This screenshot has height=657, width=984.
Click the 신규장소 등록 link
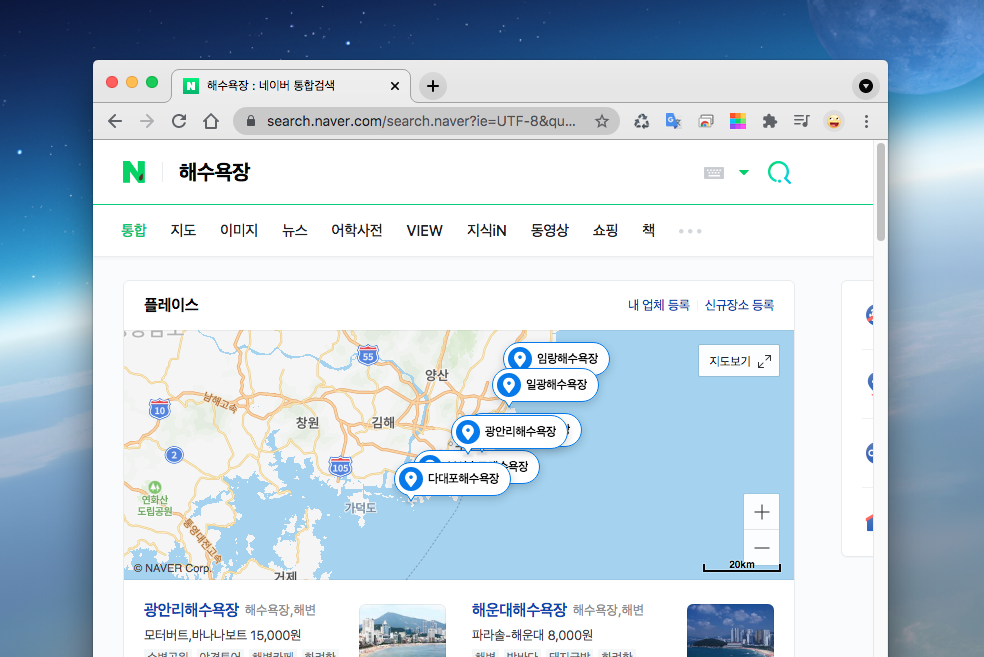(x=739, y=305)
